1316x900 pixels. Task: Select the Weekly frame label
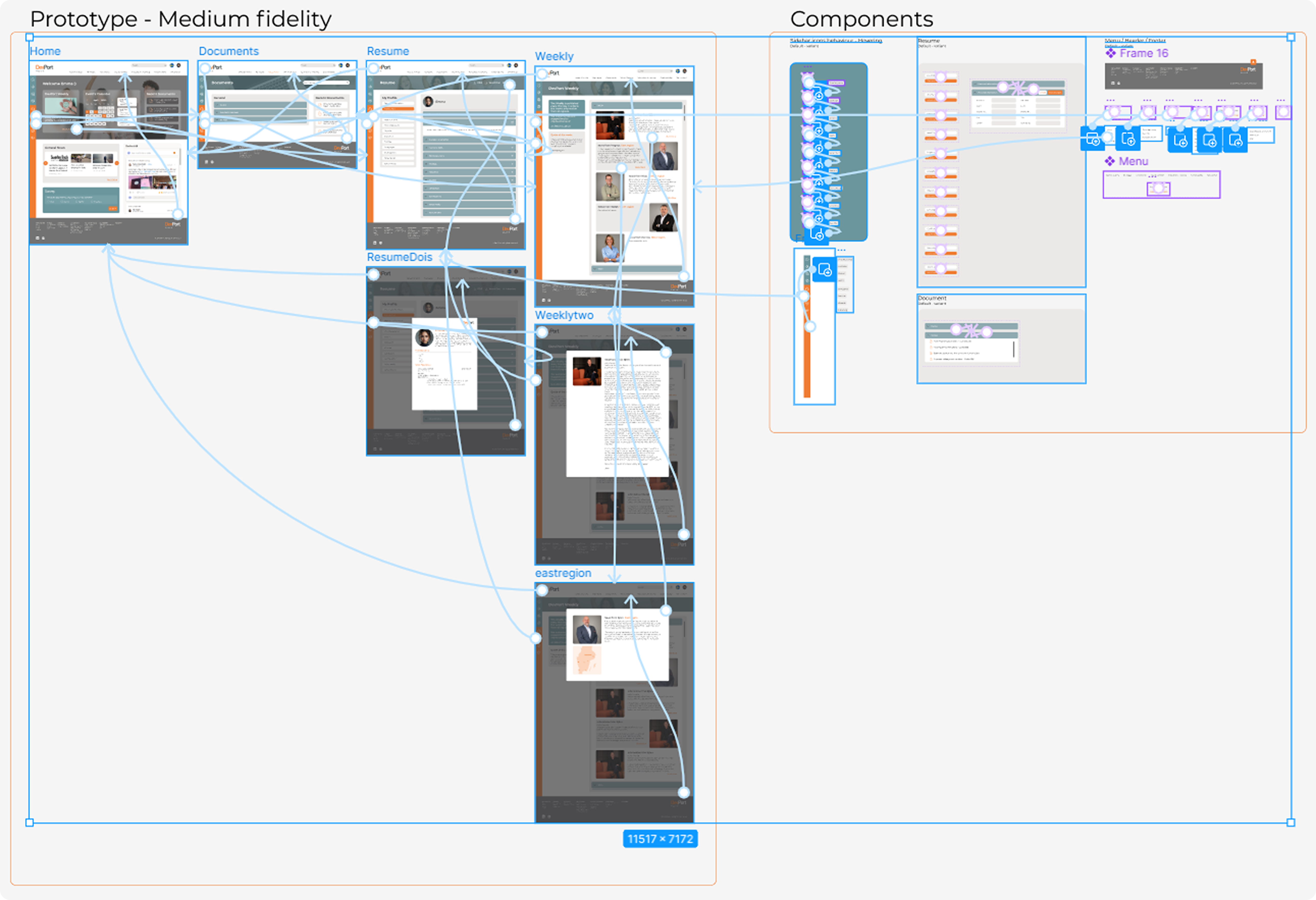tap(554, 57)
